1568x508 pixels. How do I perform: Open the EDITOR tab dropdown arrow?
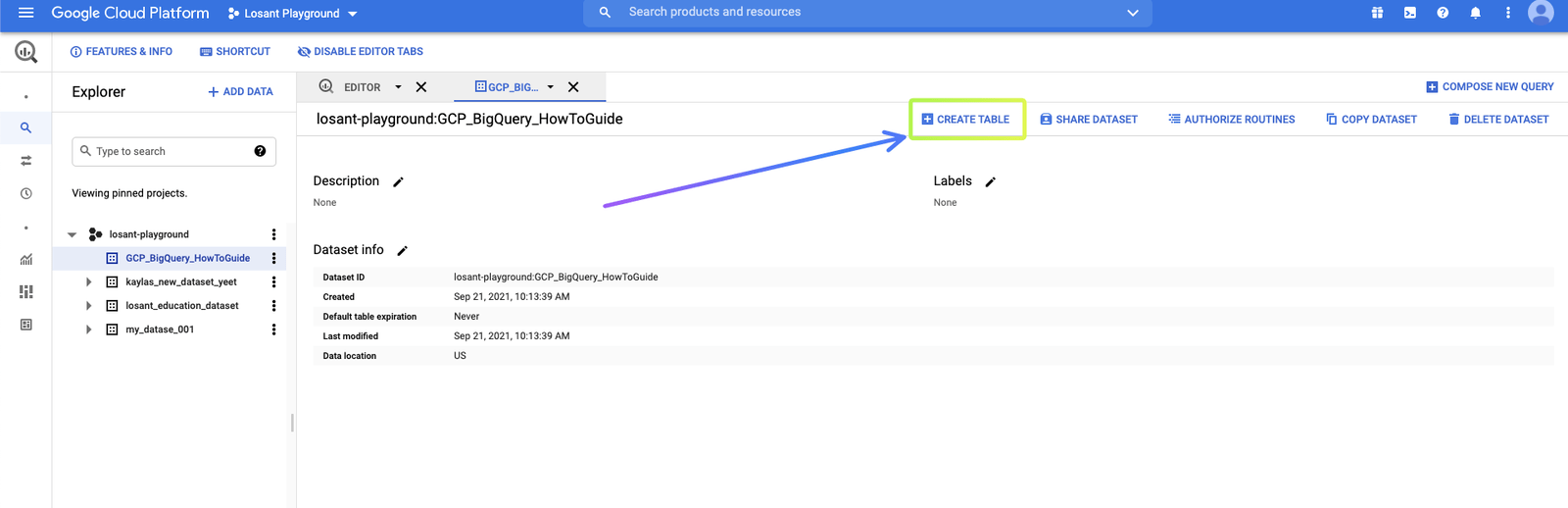coord(398,87)
